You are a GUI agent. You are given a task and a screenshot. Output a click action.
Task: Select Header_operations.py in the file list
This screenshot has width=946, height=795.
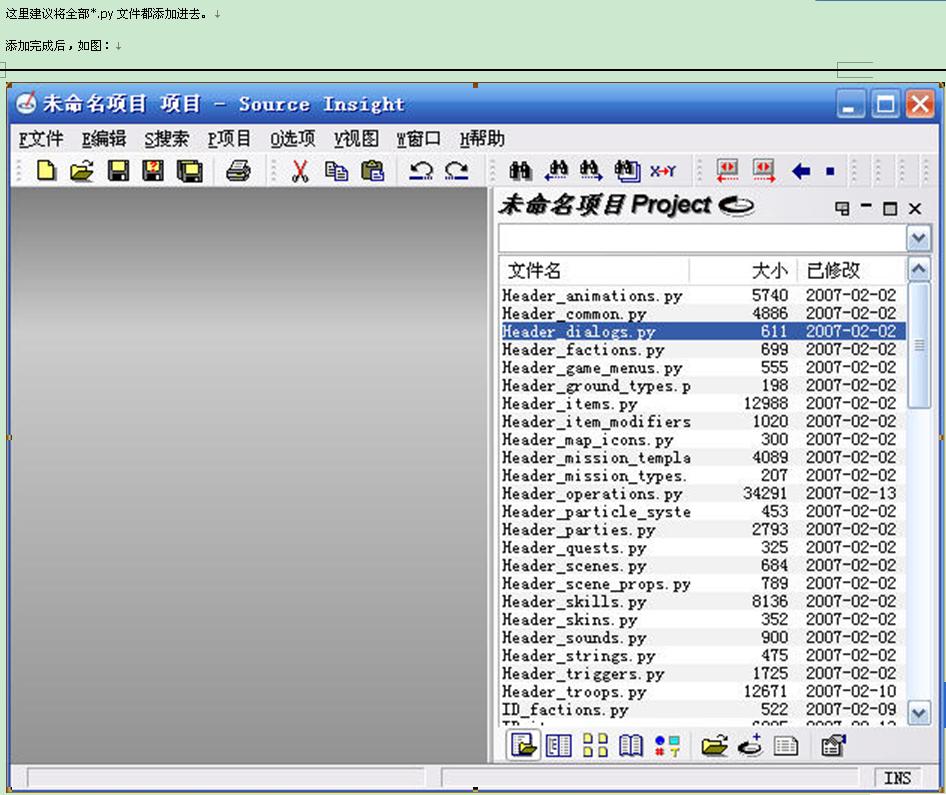[x=592, y=494]
